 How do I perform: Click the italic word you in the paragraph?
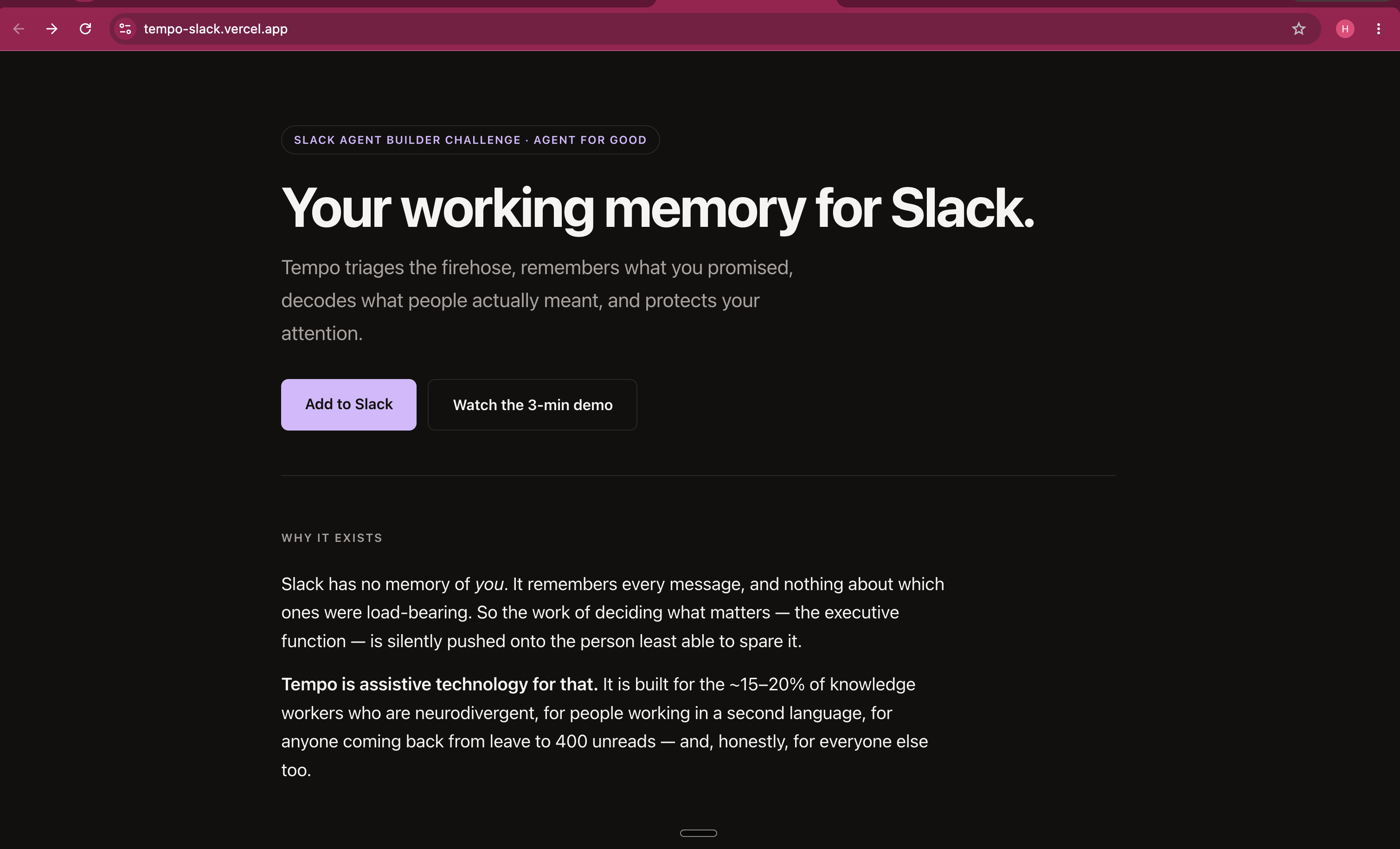489,584
